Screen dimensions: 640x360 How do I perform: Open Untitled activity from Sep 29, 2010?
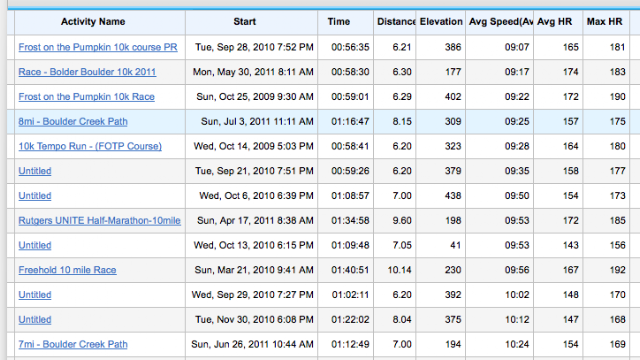pos(35,295)
